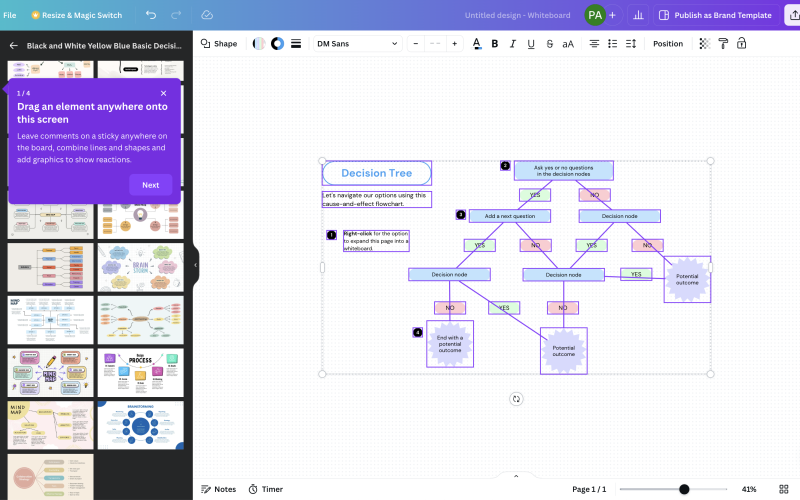The image size is (800, 500).
Task: Collapse the left side panel
Action: (196, 265)
